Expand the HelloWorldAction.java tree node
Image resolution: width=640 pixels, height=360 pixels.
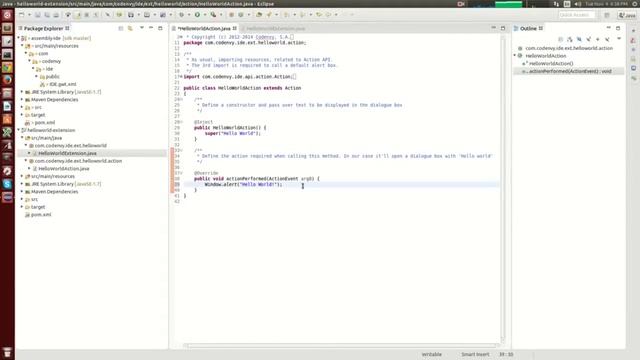point(29,168)
